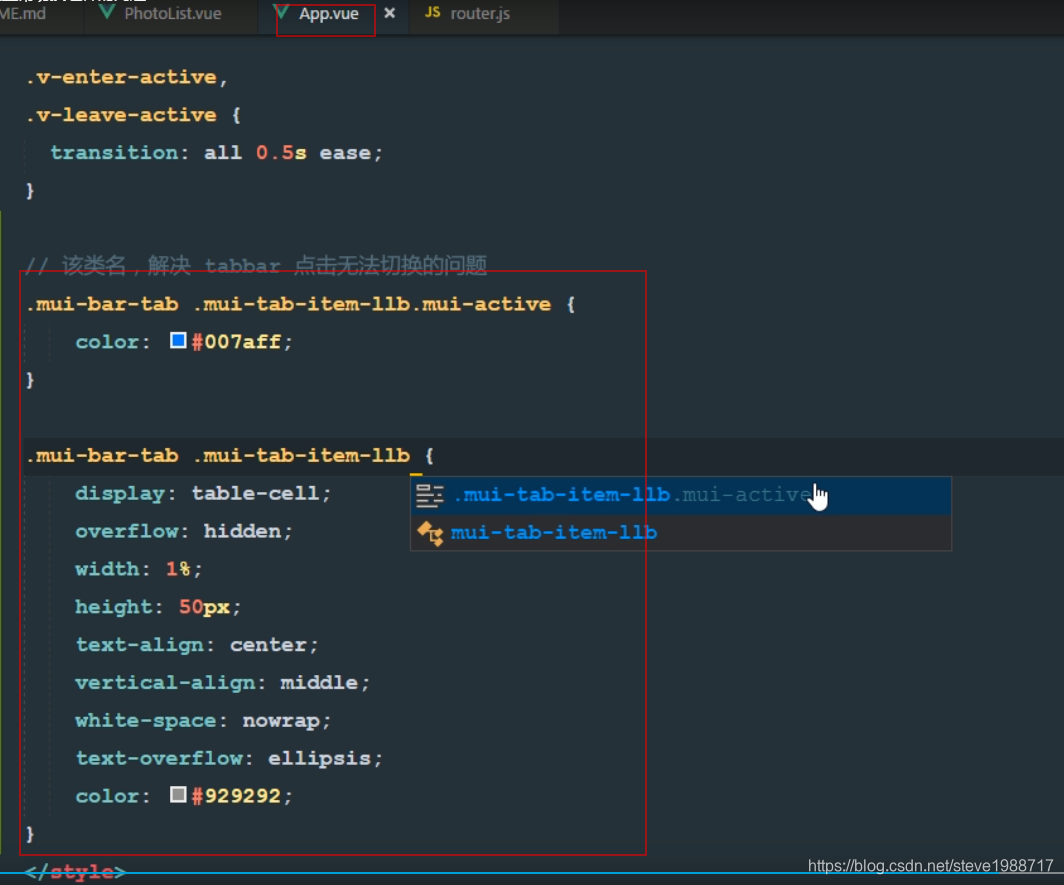
Task: Switch to the PhotoList.vue tab
Action: (172, 14)
